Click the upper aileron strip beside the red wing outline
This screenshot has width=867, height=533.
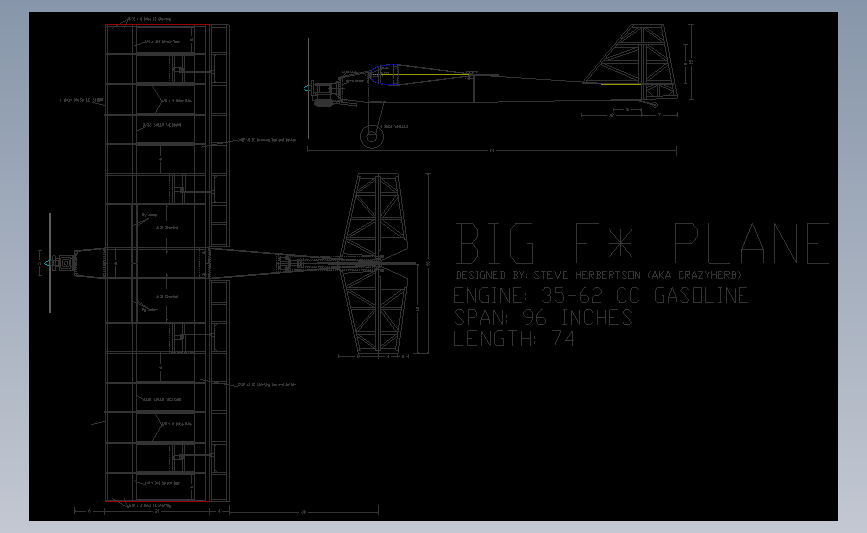click(220, 135)
